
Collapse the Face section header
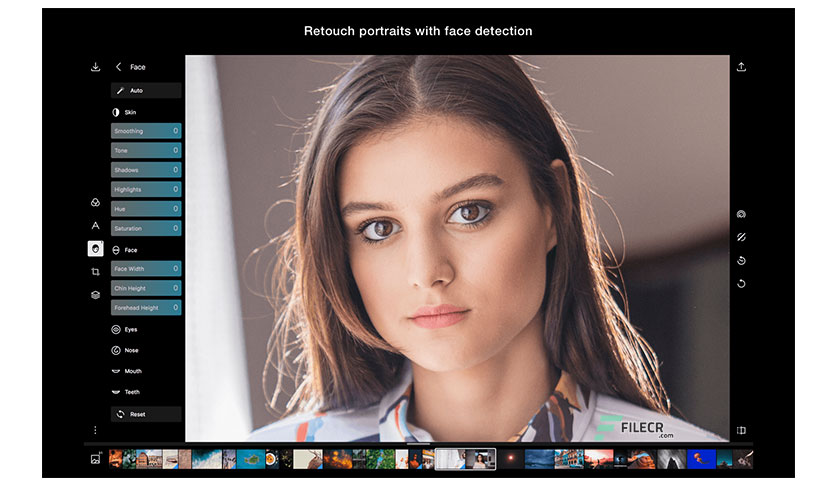125,250
